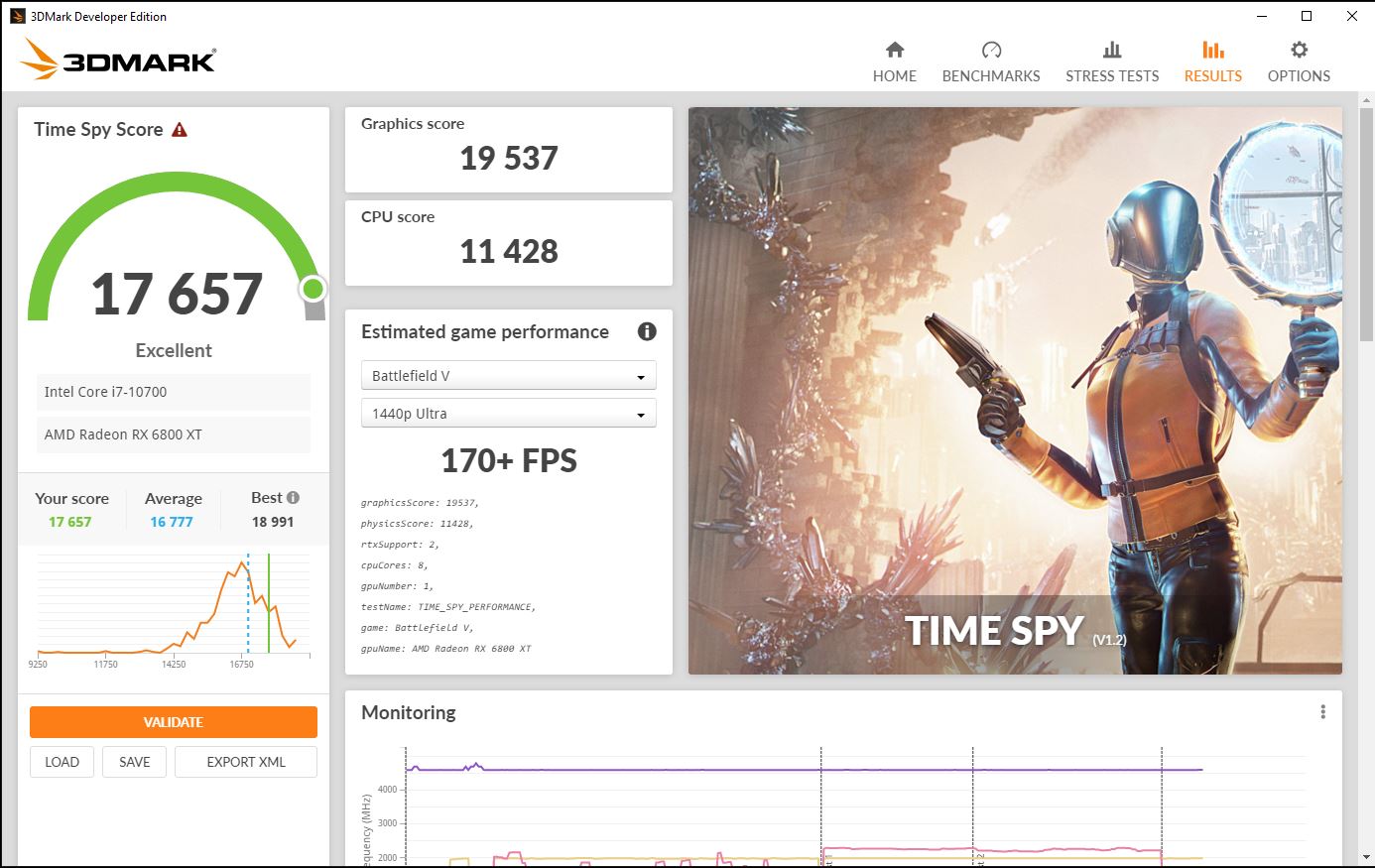Click the Home house icon
Viewport: 1375px width, 868px height.
[894, 51]
